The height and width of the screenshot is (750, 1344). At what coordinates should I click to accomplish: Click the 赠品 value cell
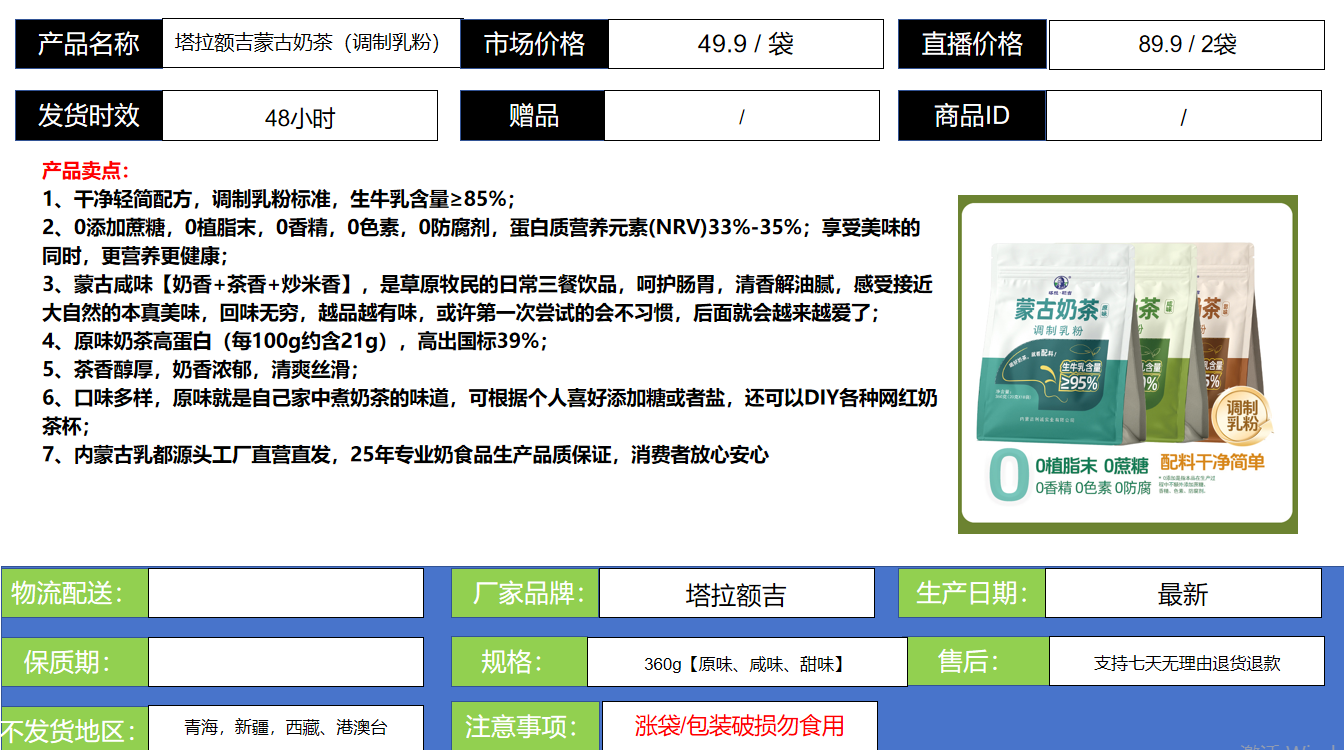(x=741, y=117)
